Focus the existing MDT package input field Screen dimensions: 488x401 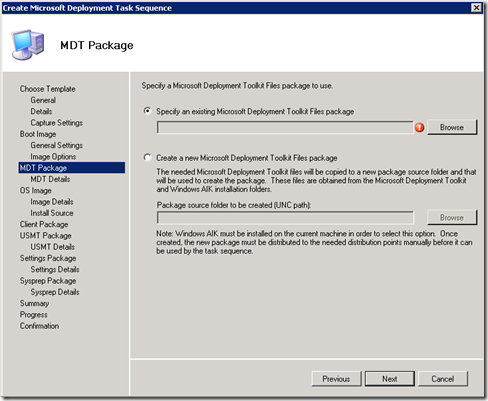click(285, 127)
